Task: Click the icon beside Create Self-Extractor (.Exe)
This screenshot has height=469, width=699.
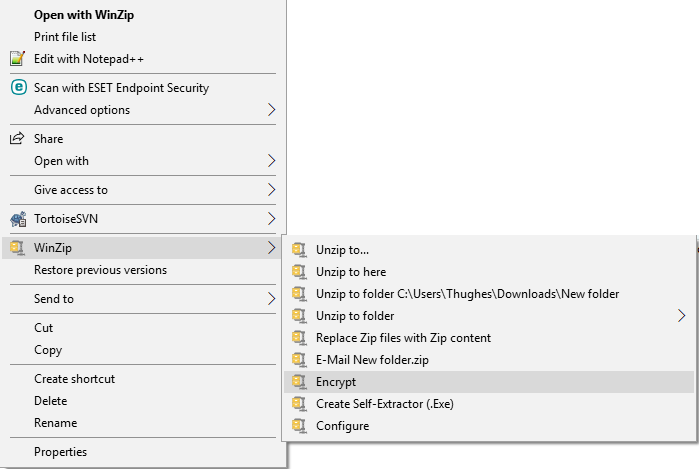Action: click(298, 404)
